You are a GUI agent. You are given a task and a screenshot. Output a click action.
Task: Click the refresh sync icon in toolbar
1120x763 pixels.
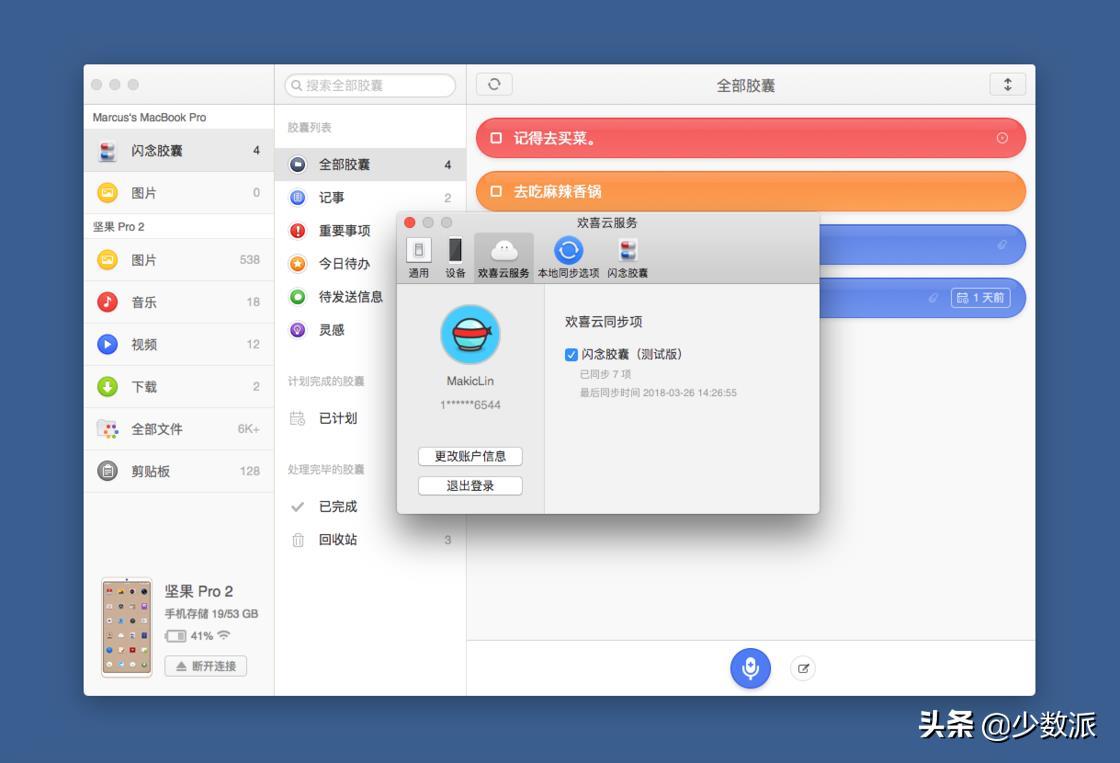(x=494, y=85)
